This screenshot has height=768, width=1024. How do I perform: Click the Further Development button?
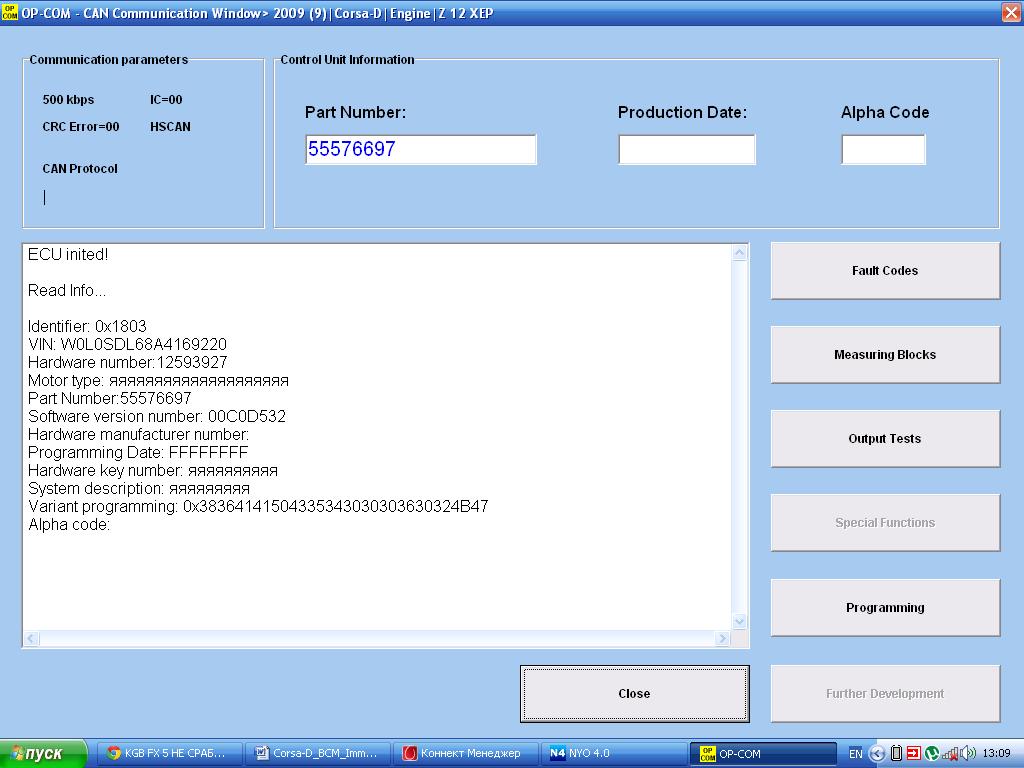pos(885,694)
